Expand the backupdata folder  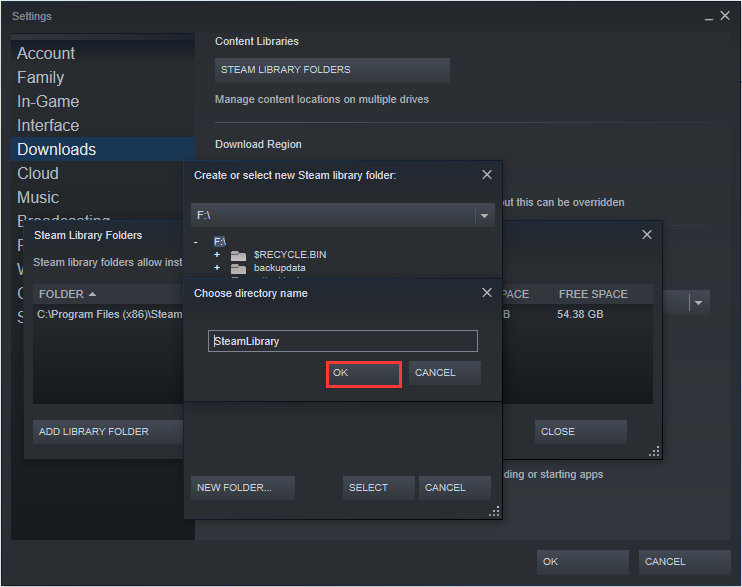coord(217,267)
